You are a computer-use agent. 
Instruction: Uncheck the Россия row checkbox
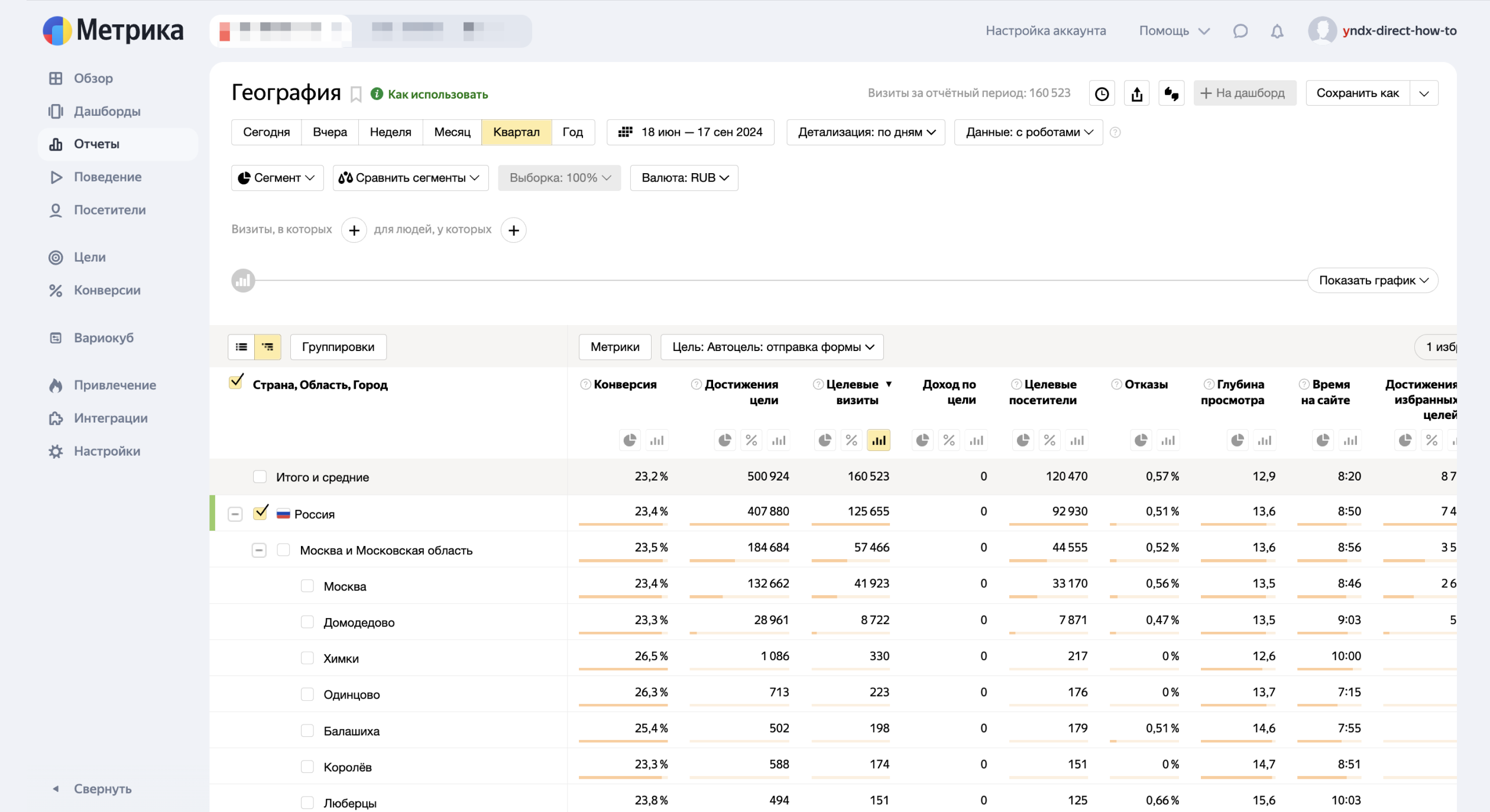point(260,513)
